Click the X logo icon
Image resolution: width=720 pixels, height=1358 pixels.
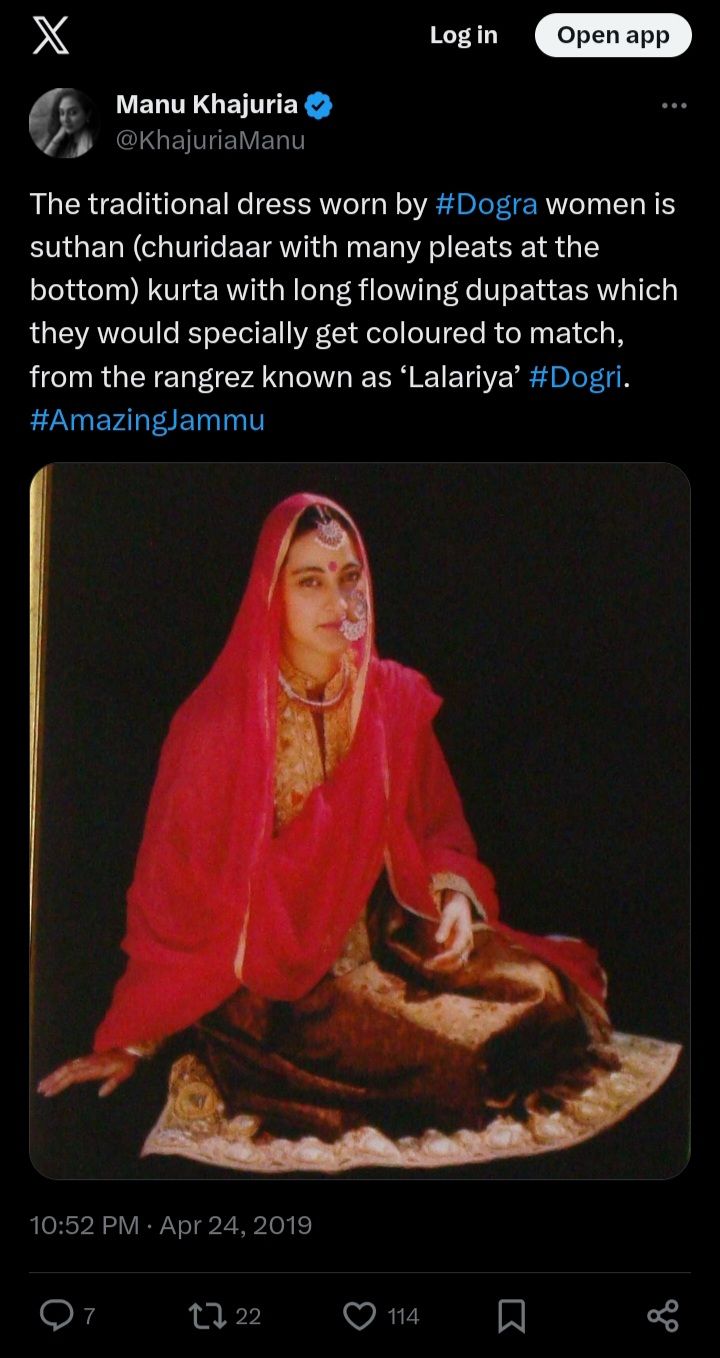pyautogui.click(x=51, y=36)
